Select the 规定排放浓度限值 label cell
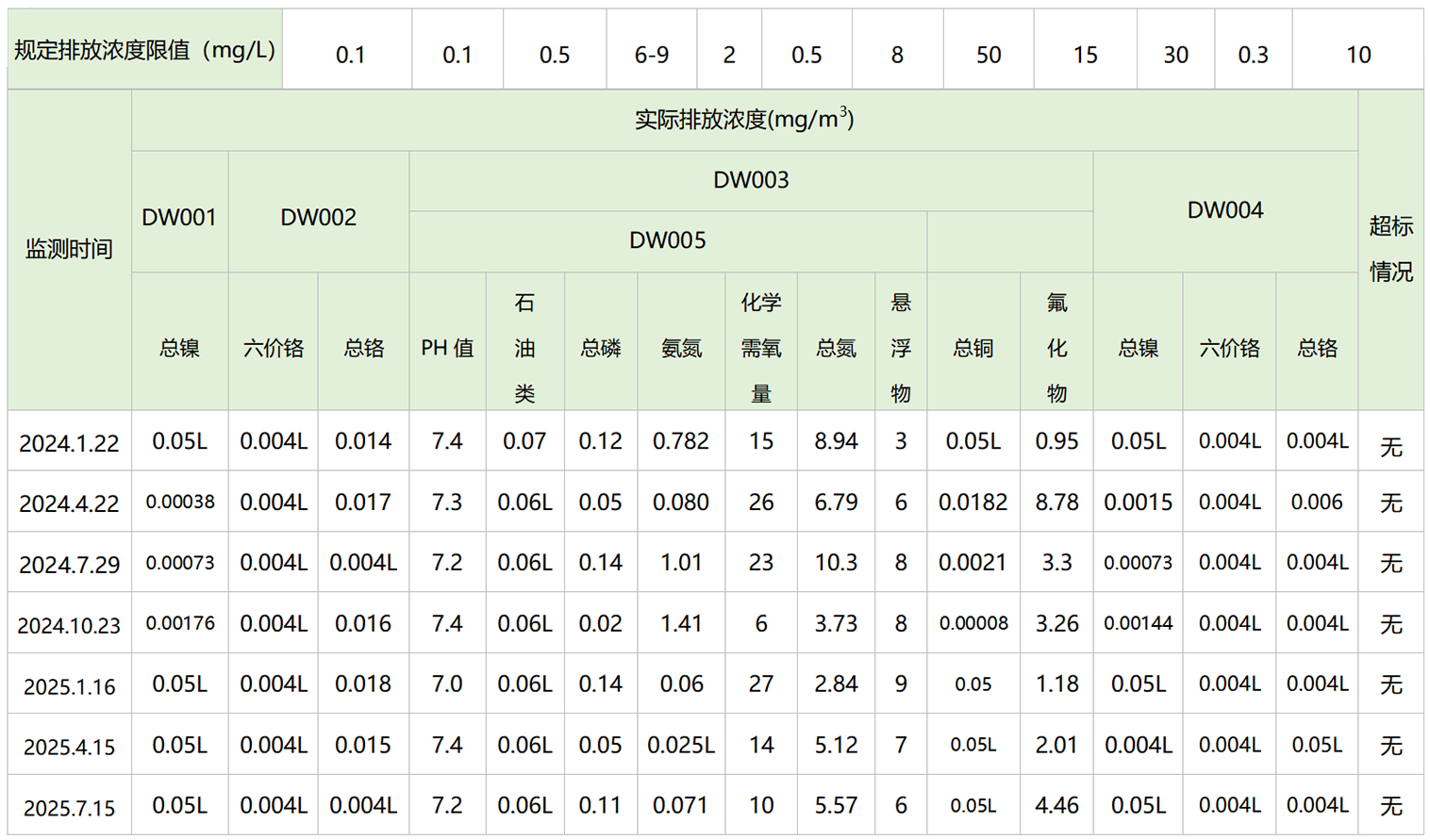 (x=145, y=50)
